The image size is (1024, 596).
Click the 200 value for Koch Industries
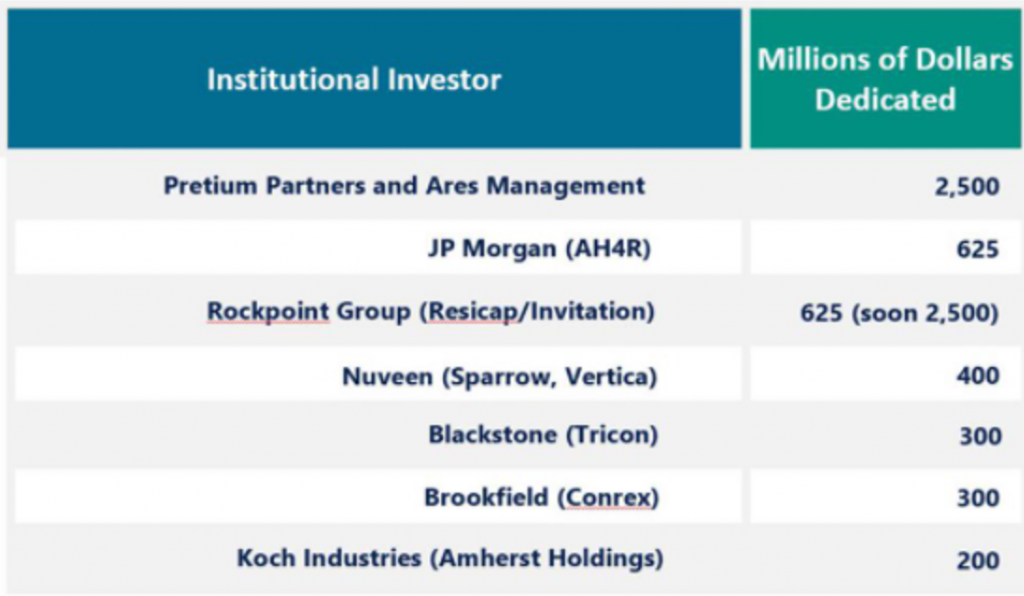pos(977,560)
